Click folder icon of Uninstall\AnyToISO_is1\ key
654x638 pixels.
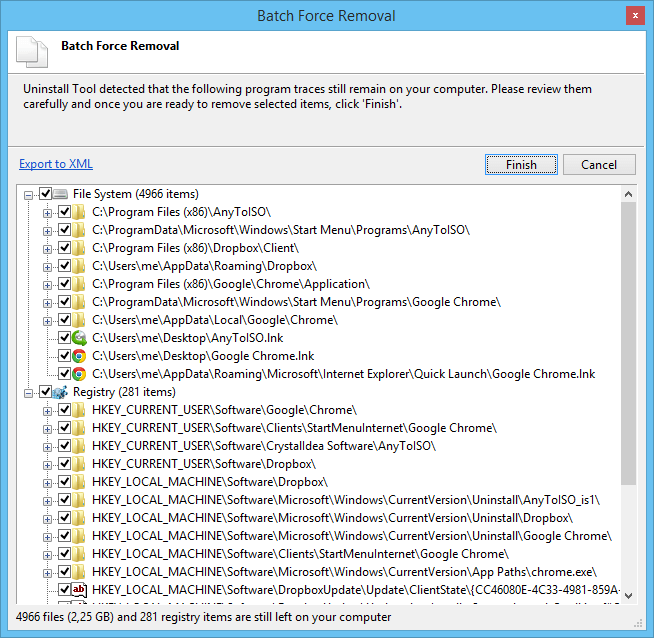[79, 500]
